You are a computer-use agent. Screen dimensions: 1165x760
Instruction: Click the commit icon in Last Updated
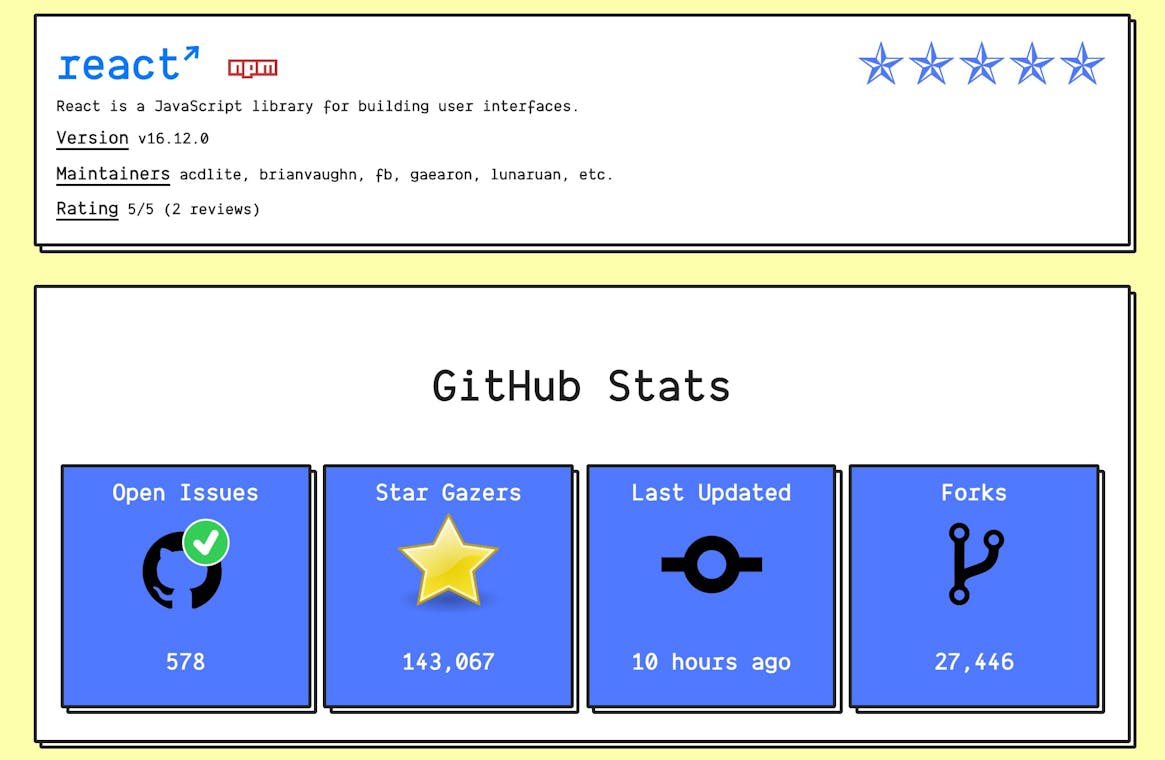coord(711,564)
